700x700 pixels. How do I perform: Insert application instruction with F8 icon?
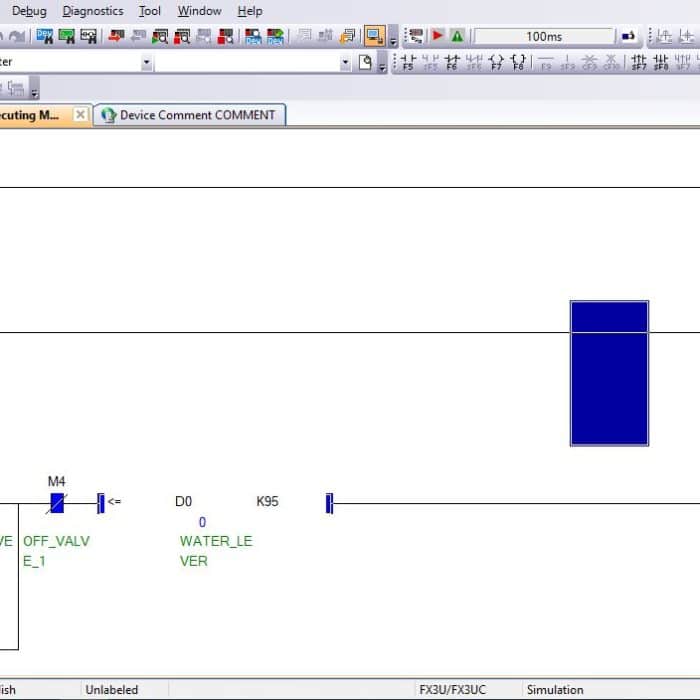click(518, 62)
